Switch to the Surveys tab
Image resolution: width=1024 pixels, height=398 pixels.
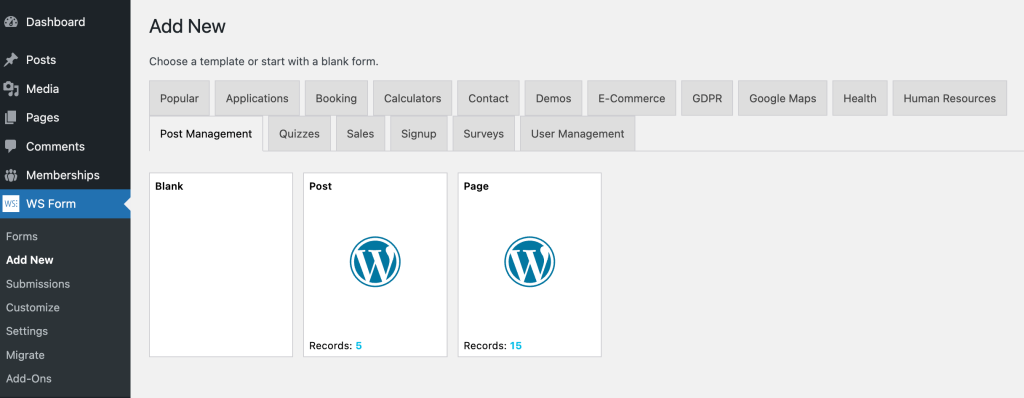[484, 133]
